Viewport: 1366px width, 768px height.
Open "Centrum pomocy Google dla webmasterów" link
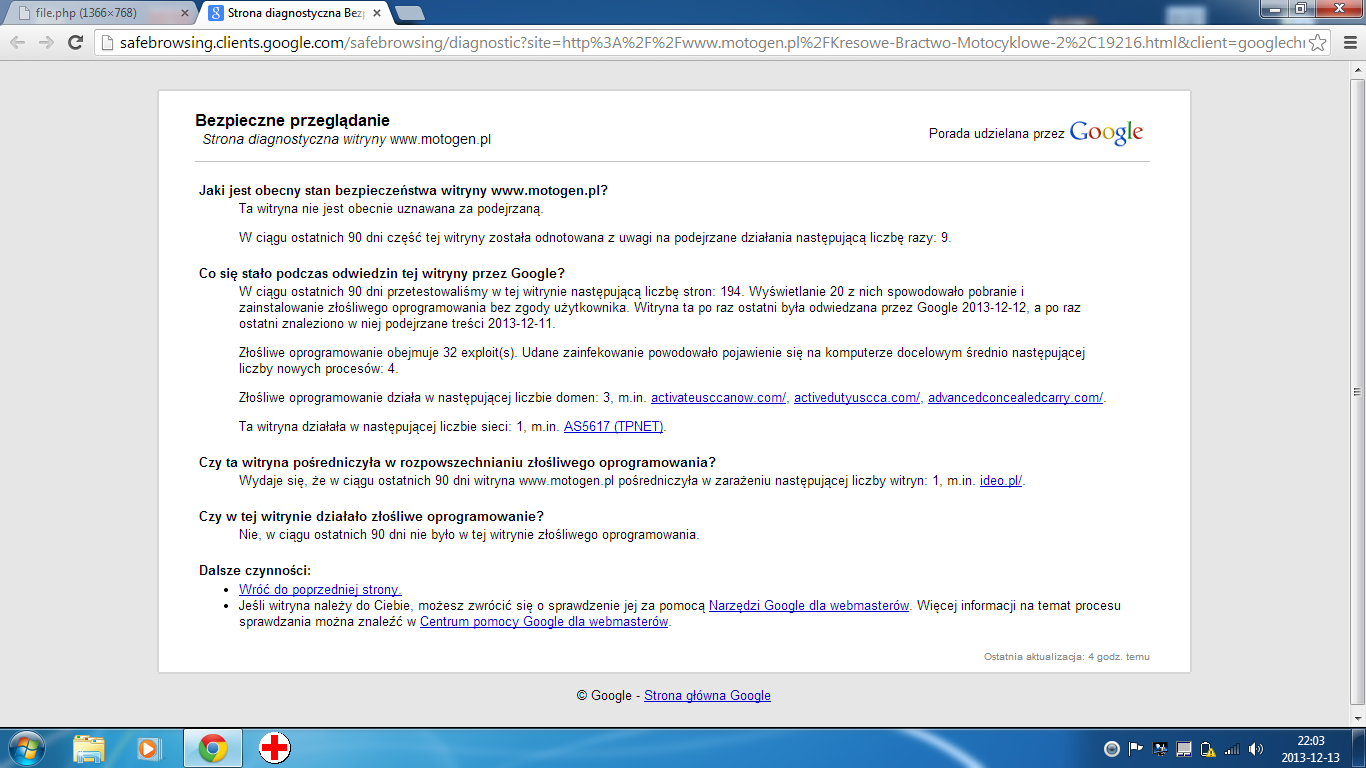pos(544,622)
